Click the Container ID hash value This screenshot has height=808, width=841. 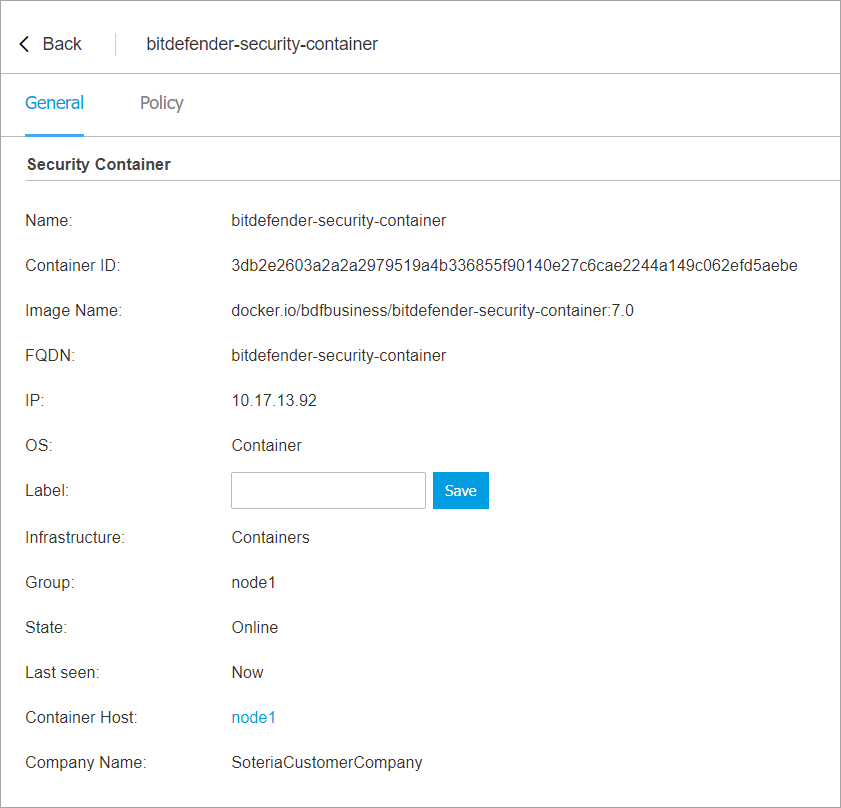click(x=514, y=266)
